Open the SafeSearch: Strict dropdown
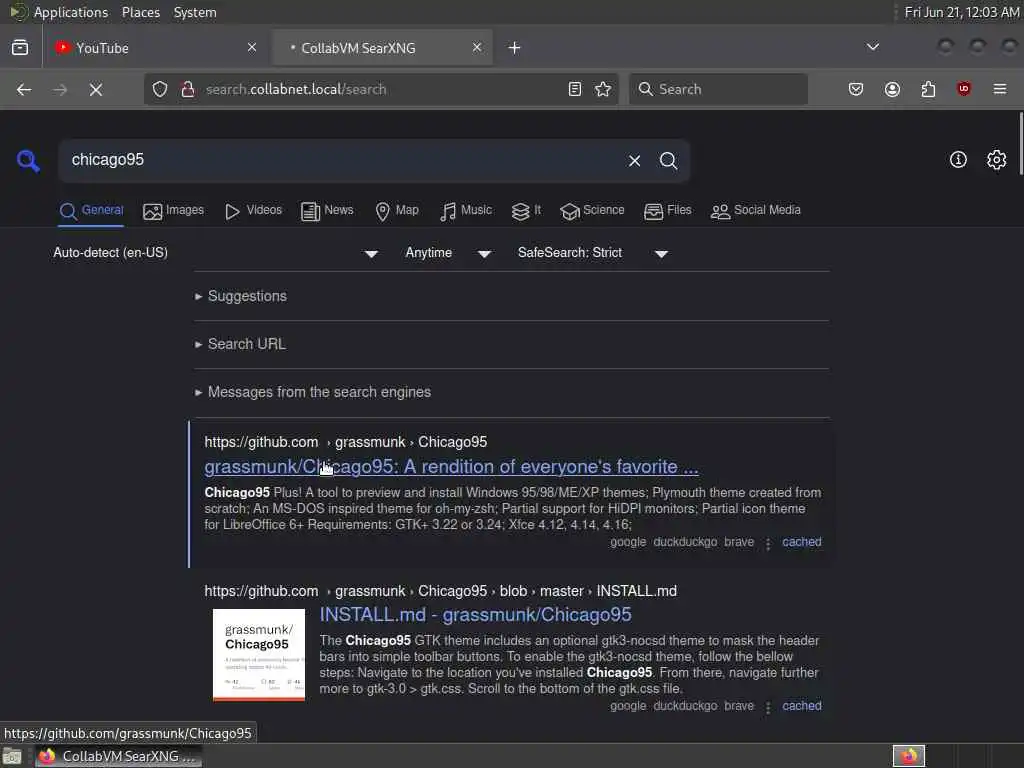The width and height of the screenshot is (1024, 768). coord(592,253)
